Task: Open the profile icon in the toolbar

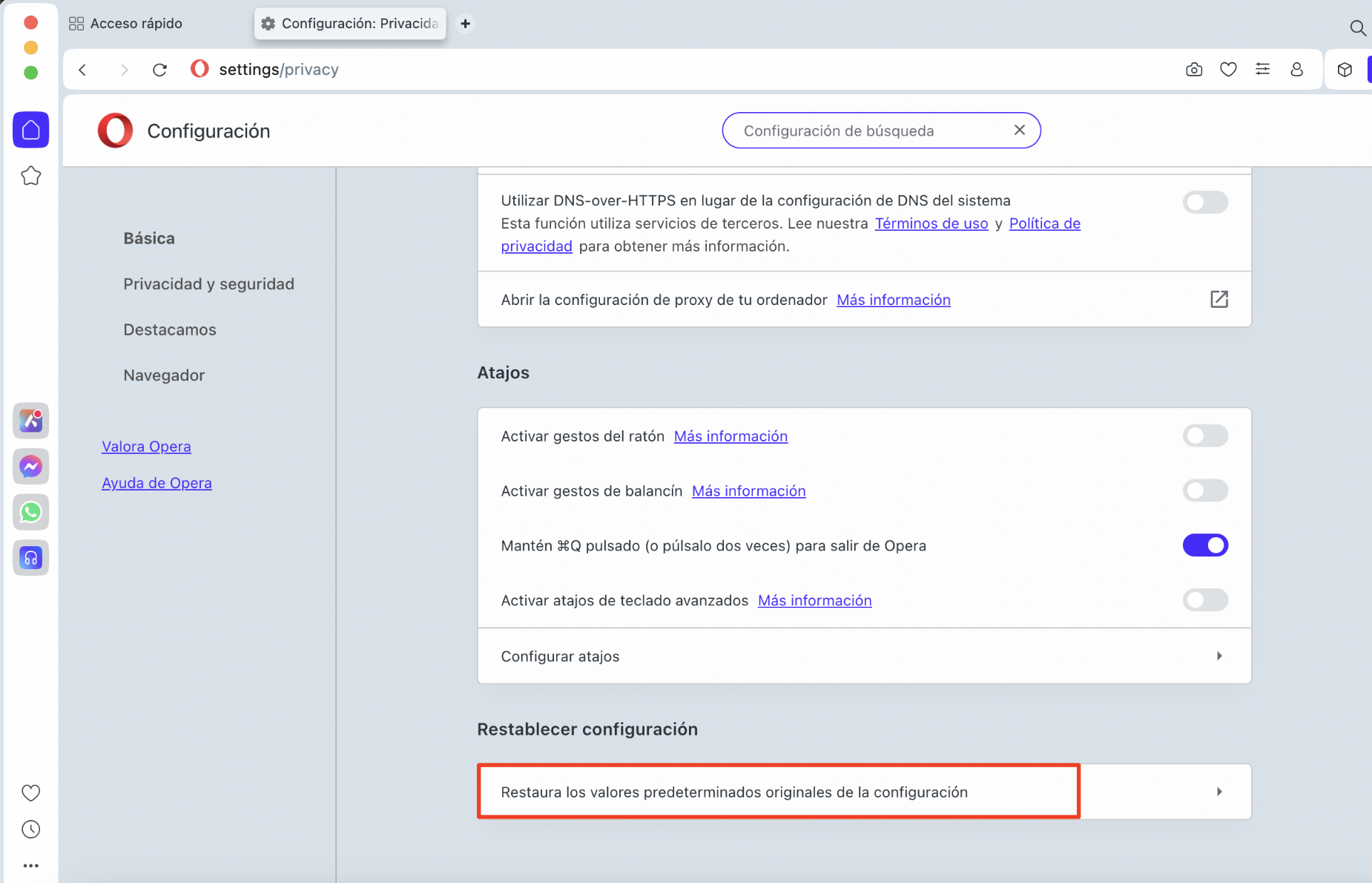Action: 1297,69
